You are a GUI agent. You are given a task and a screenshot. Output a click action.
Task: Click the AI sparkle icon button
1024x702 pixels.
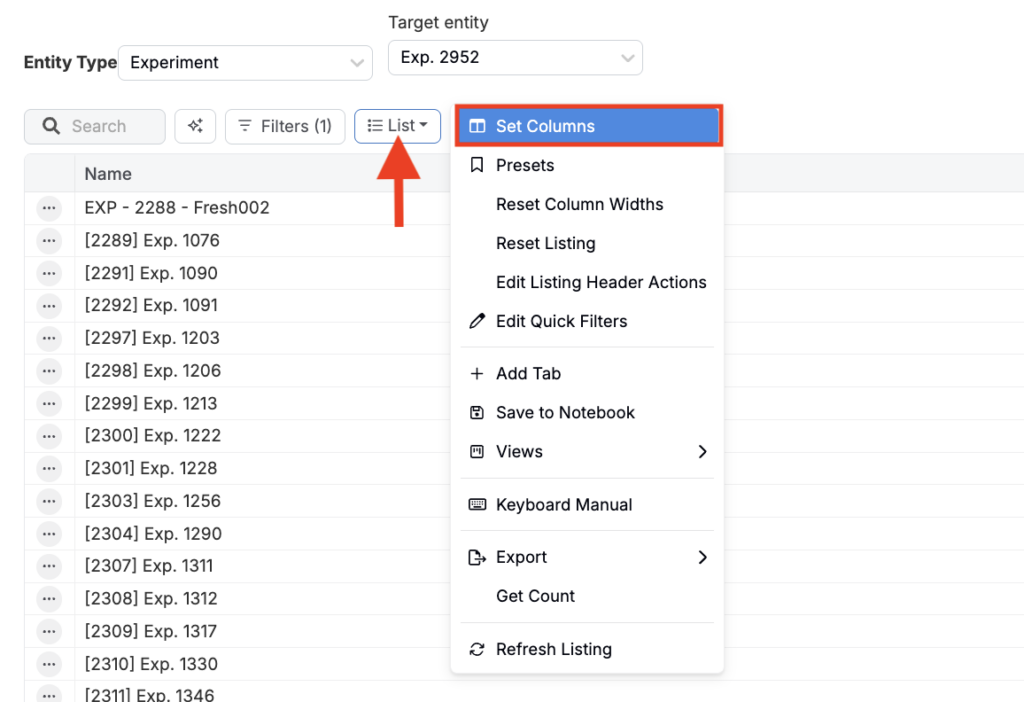click(x=195, y=126)
